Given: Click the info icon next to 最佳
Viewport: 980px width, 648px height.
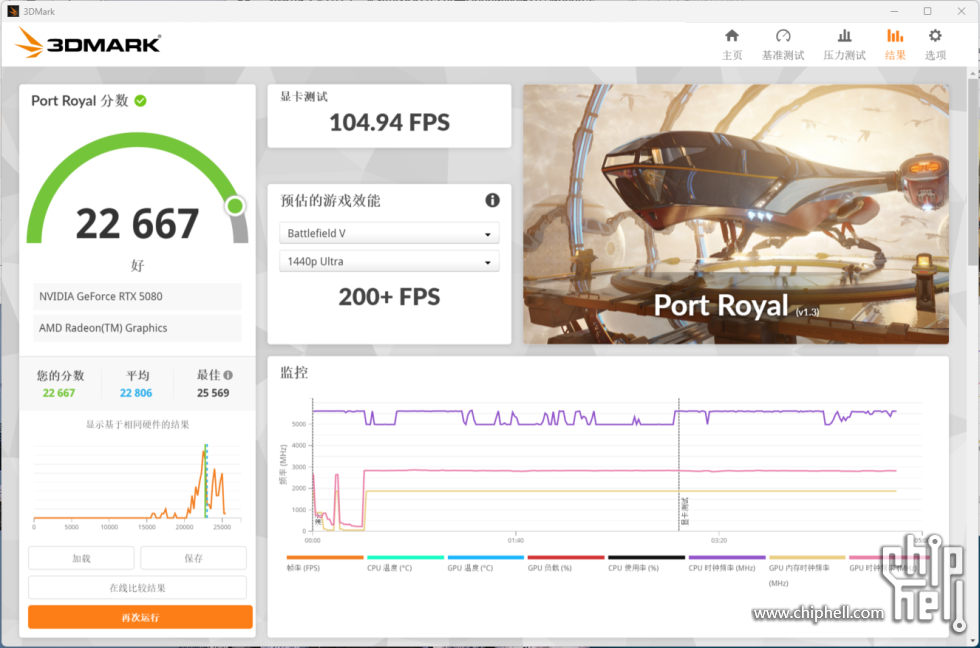Looking at the screenshot, I should tap(228, 375).
